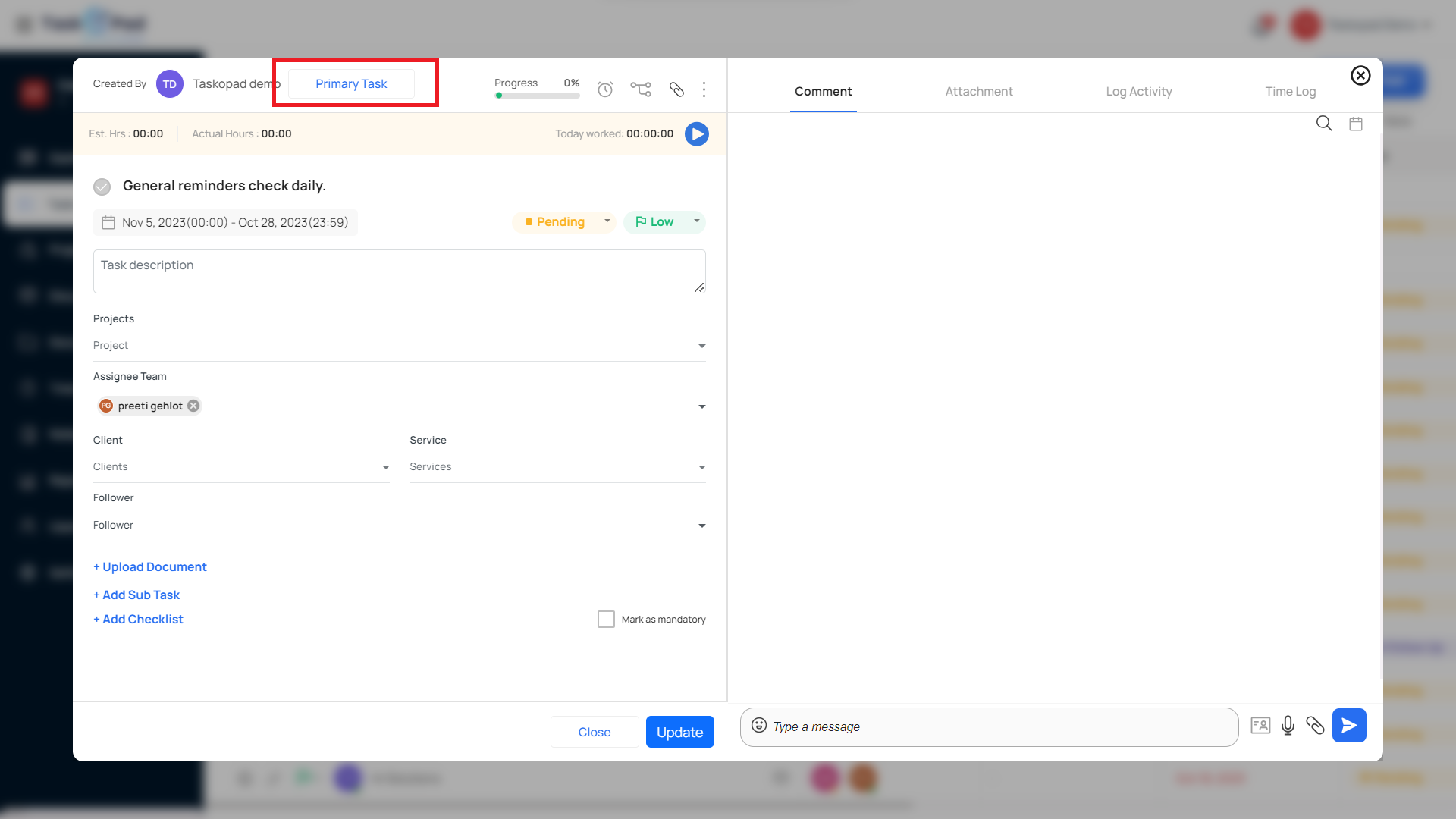Switch to the Log Activity tab
Screen dimensions: 1456x819
(x=1138, y=92)
